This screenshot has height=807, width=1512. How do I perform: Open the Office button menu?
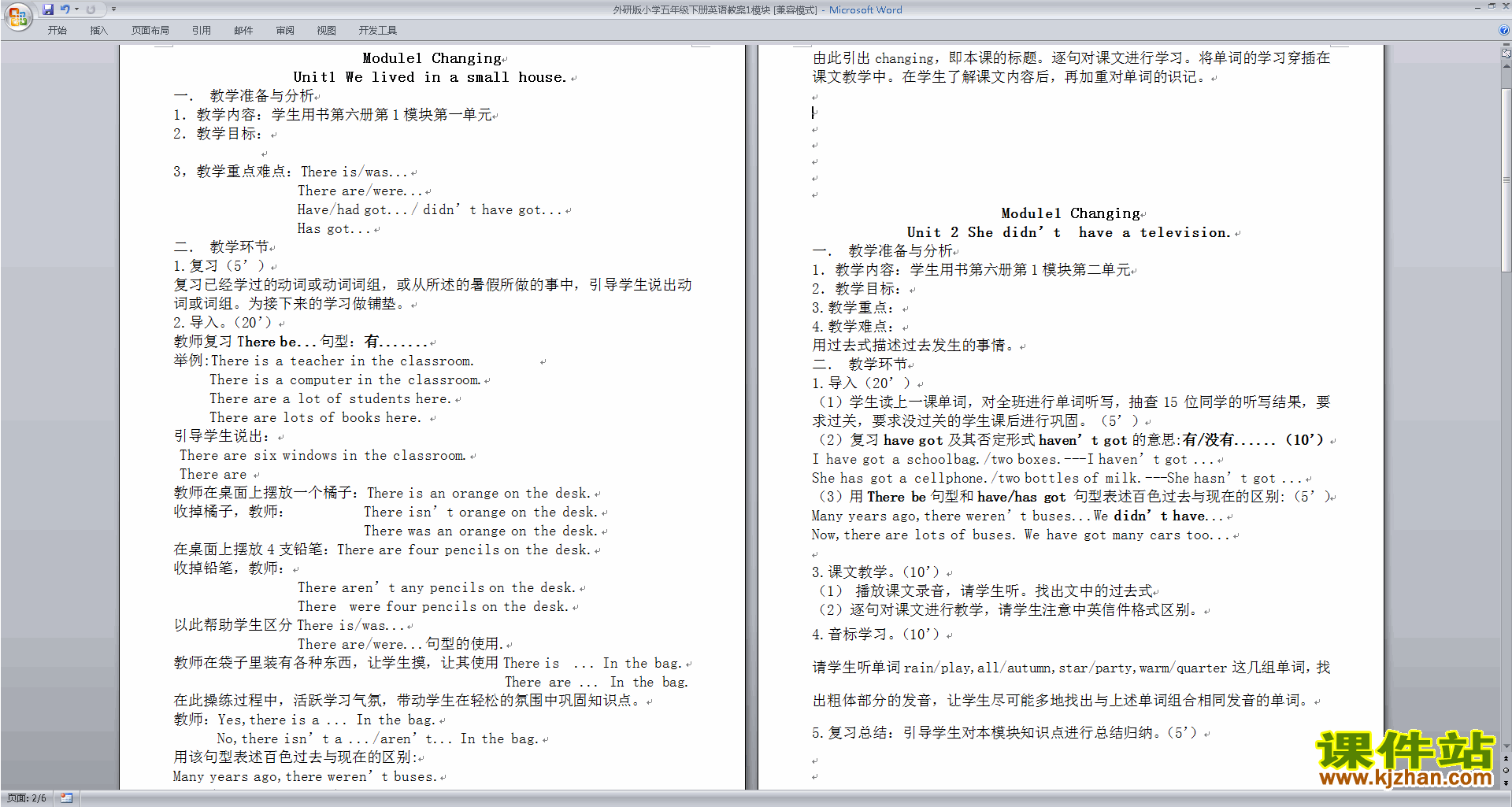pos(17,16)
